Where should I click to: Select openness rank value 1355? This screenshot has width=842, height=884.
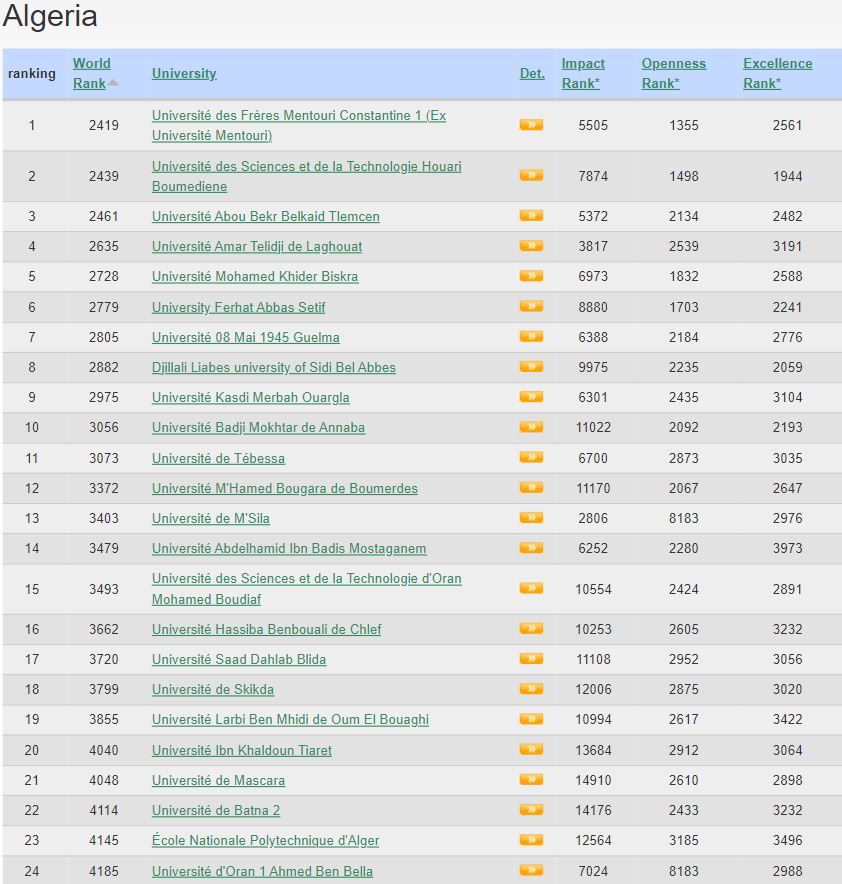tap(684, 125)
